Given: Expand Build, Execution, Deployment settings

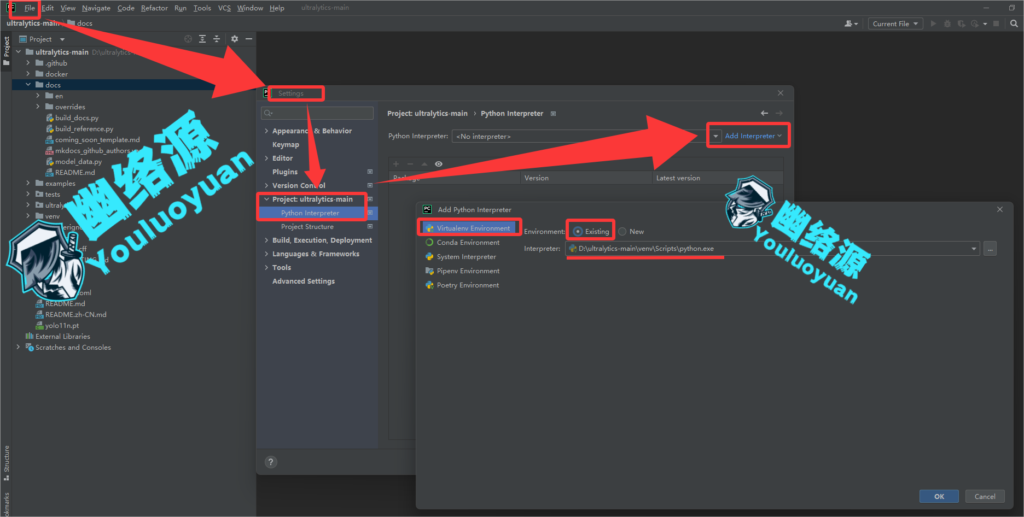Looking at the screenshot, I should click(x=266, y=240).
